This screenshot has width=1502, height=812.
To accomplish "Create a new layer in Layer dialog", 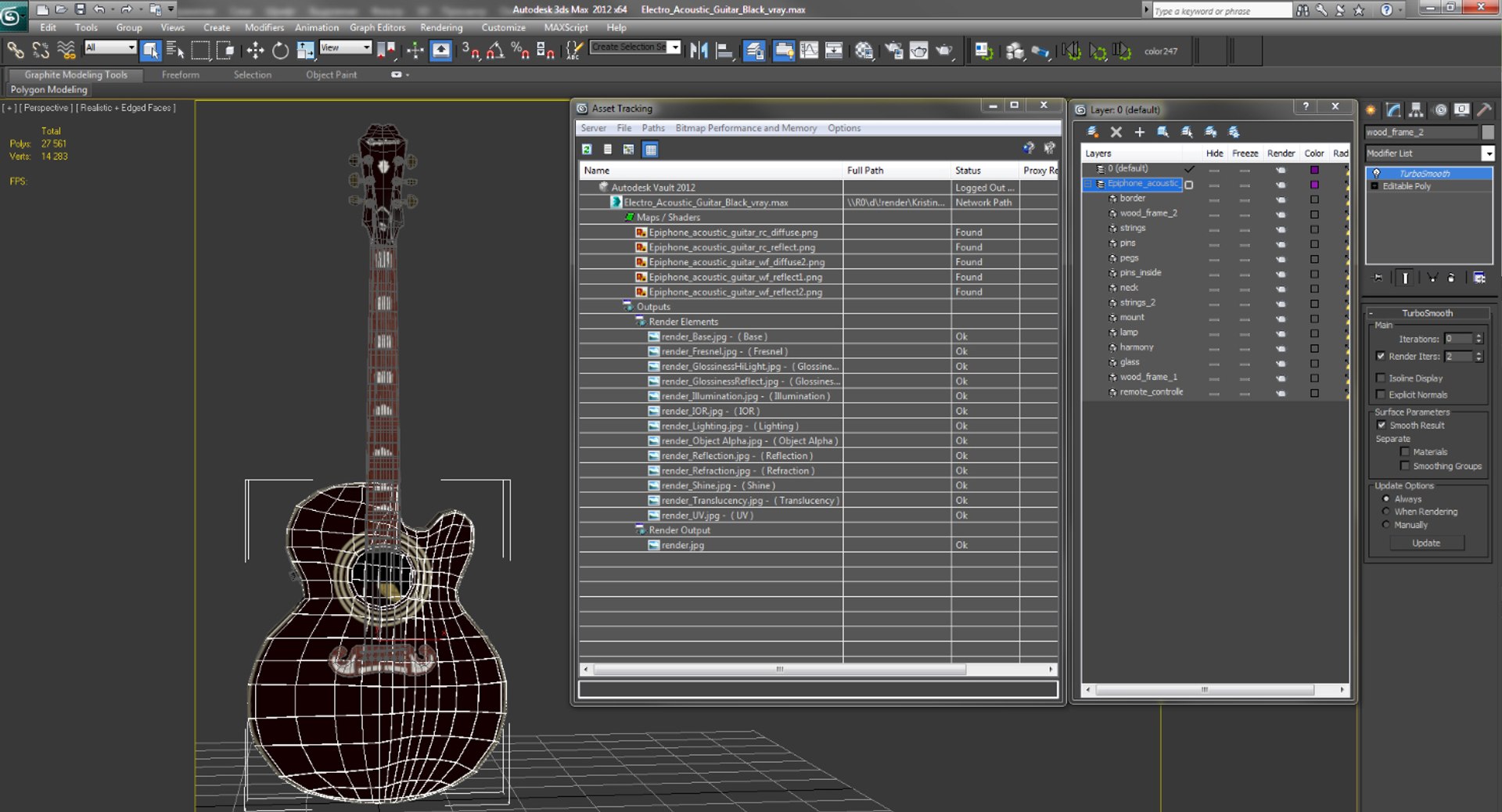I will [x=1093, y=131].
